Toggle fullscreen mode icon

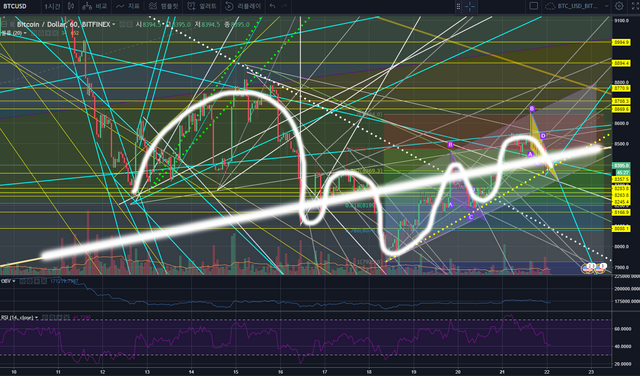635,6
